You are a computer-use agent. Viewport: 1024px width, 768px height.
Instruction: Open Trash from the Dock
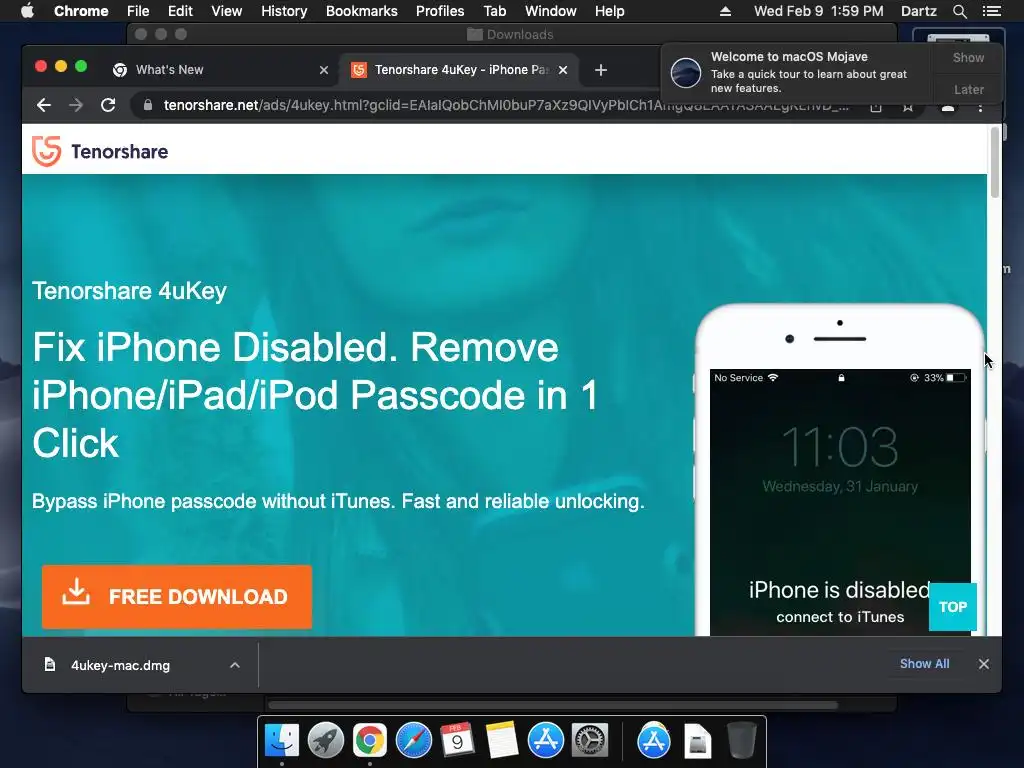click(x=741, y=741)
